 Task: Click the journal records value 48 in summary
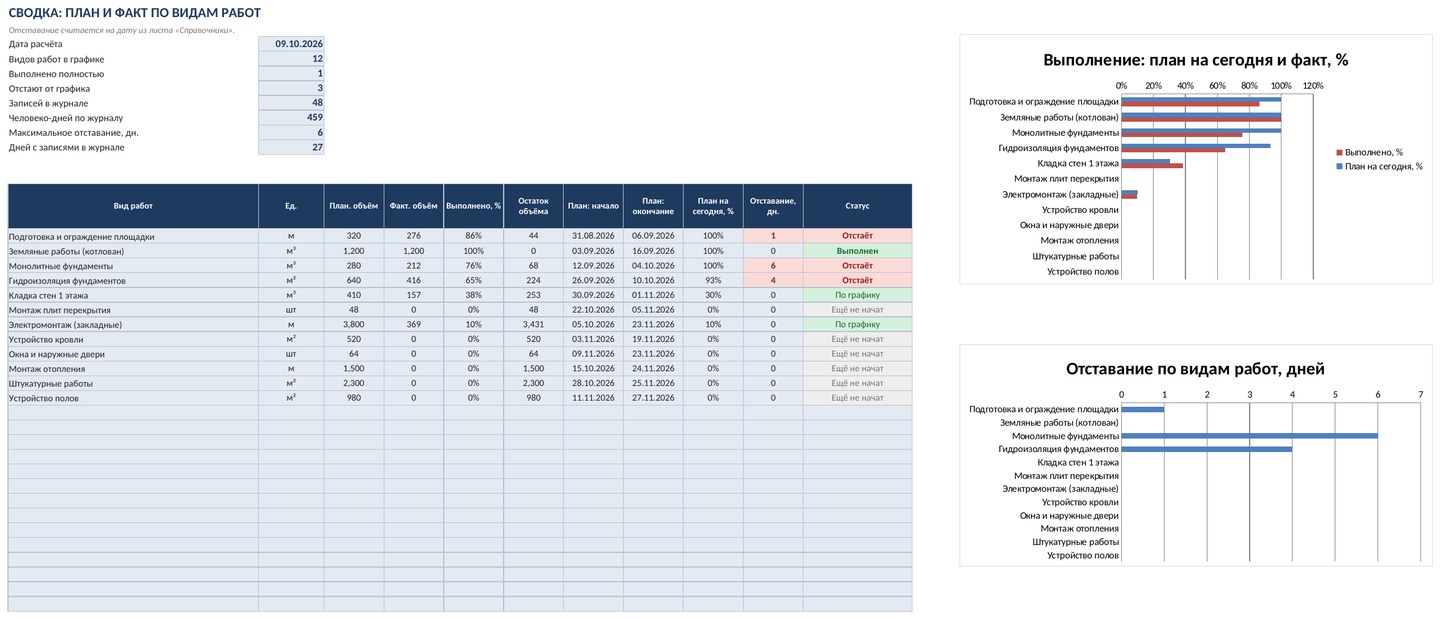tap(291, 103)
